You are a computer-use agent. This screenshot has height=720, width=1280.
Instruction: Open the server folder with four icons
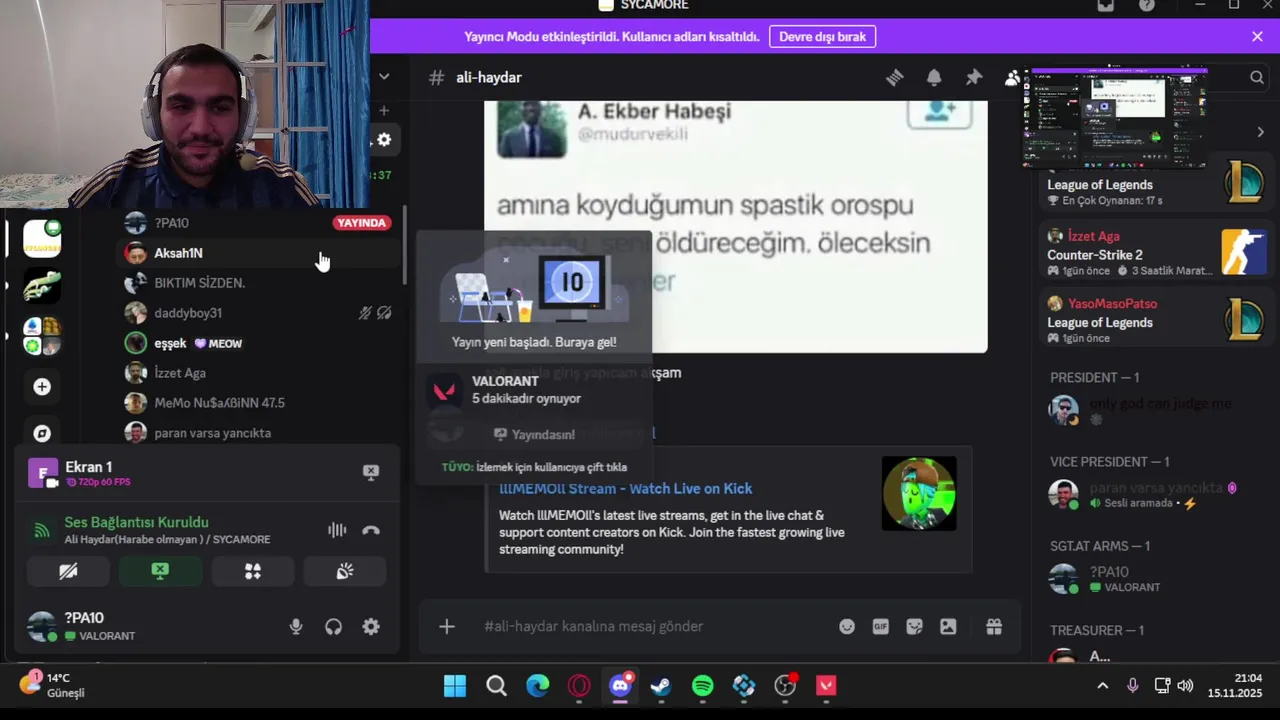(x=42, y=337)
